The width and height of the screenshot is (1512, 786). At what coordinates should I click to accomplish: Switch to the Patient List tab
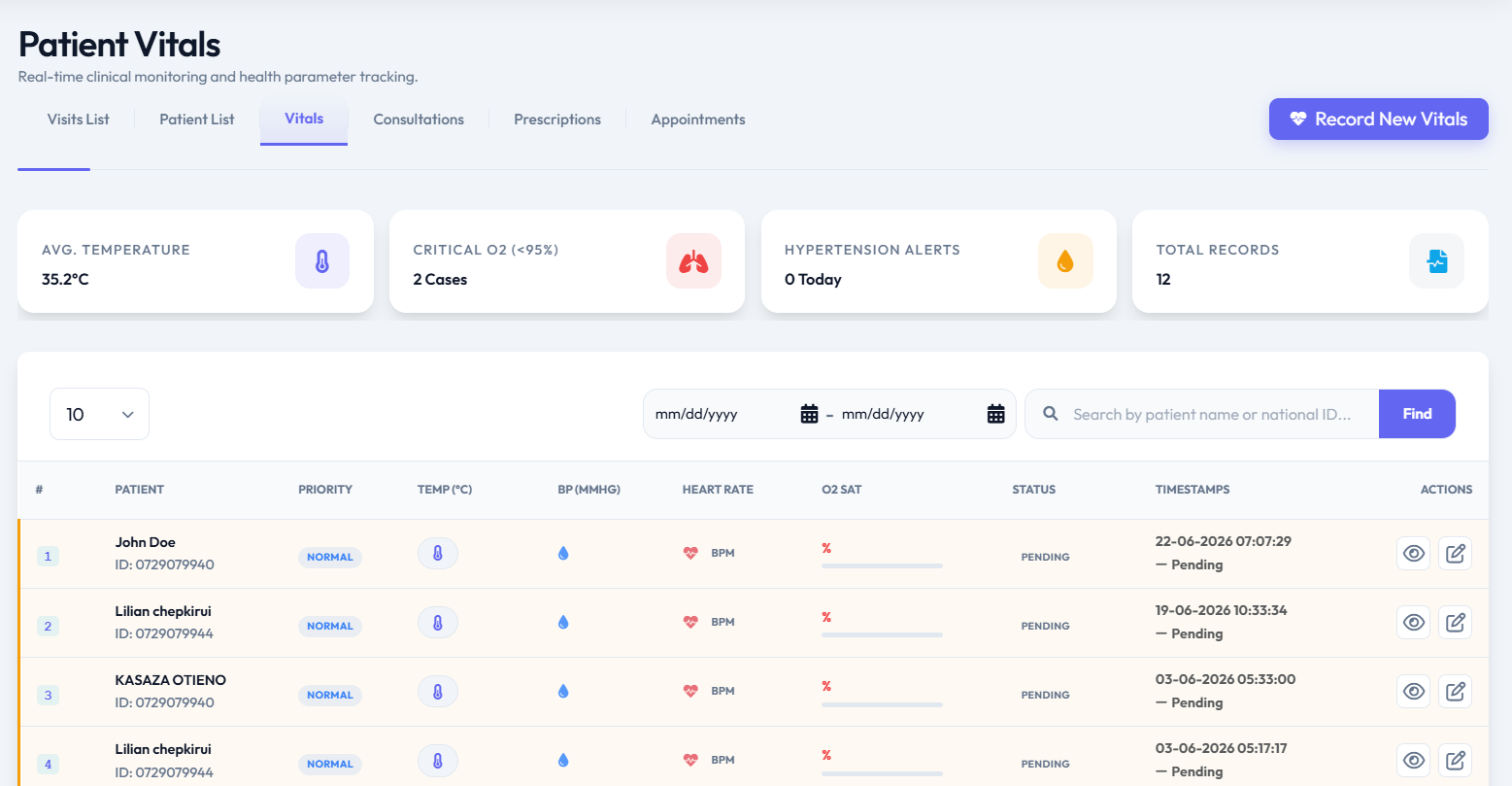click(x=197, y=120)
